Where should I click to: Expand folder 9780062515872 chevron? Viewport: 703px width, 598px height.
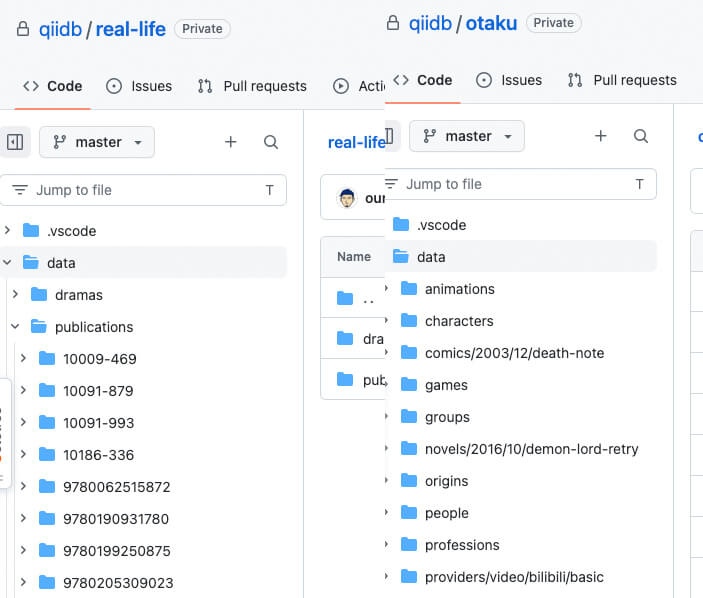(x=23, y=486)
